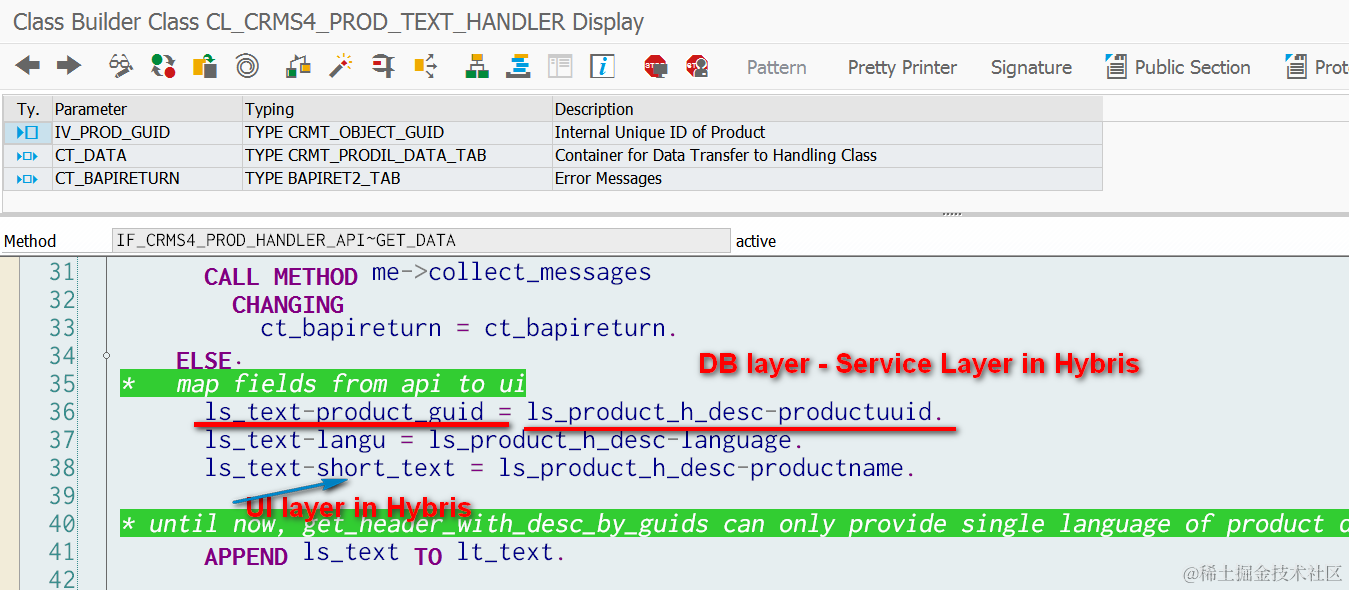Show the navigation stack icon
The height and width of the screenshot is (590, 1349).
518,67
